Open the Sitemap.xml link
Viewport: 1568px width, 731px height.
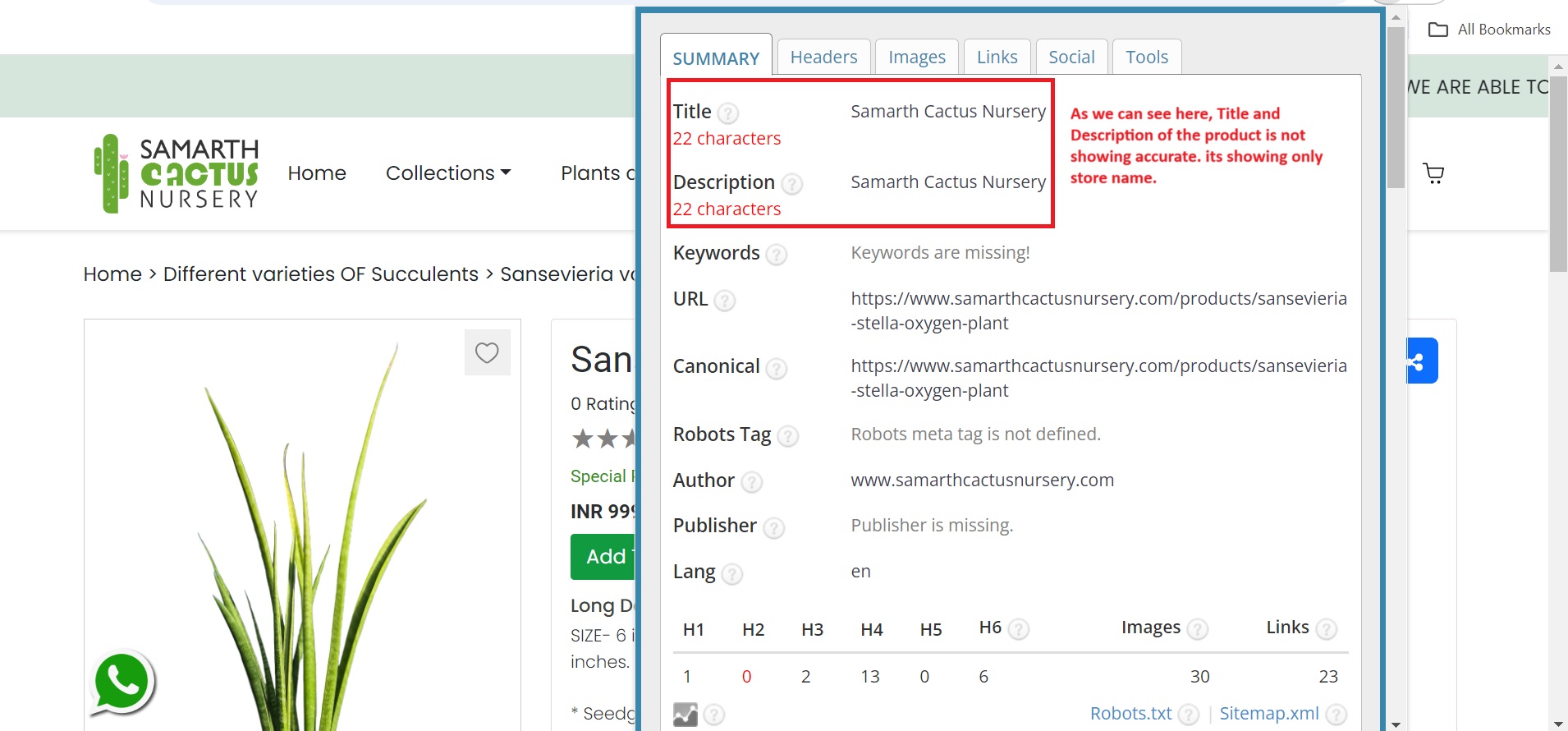click(1269, 714)
